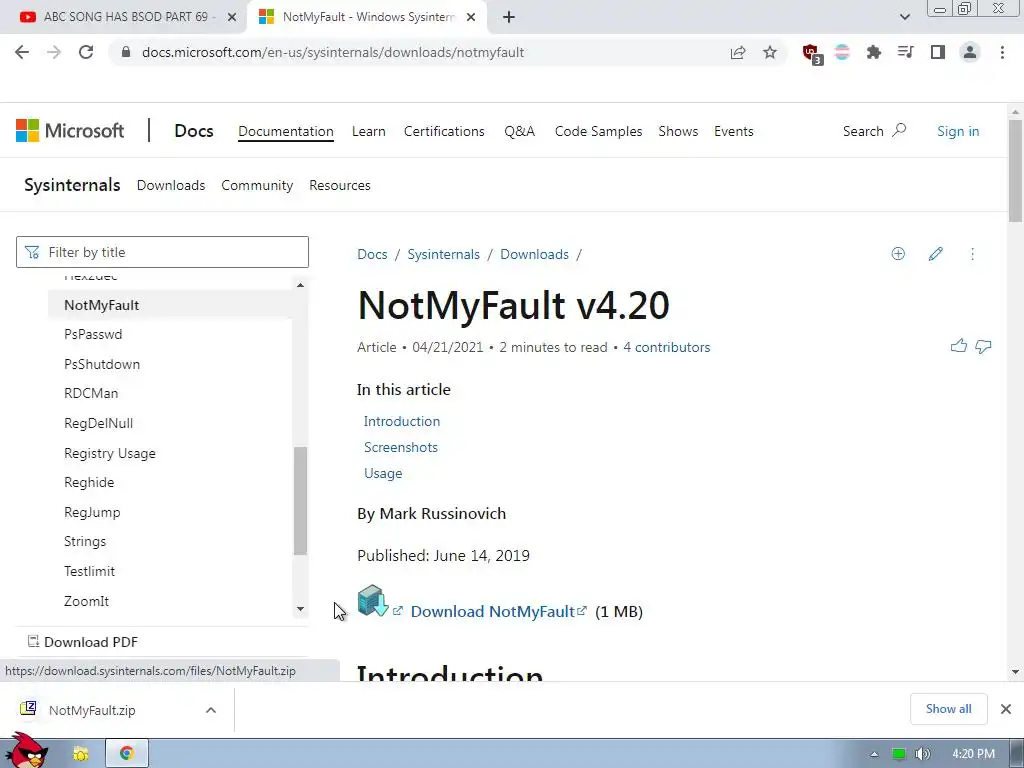Open the Resources nav link
Image resolution: width=1024 pixels, height=768 pixels.
pyautogui.click(x=340, y=185)
